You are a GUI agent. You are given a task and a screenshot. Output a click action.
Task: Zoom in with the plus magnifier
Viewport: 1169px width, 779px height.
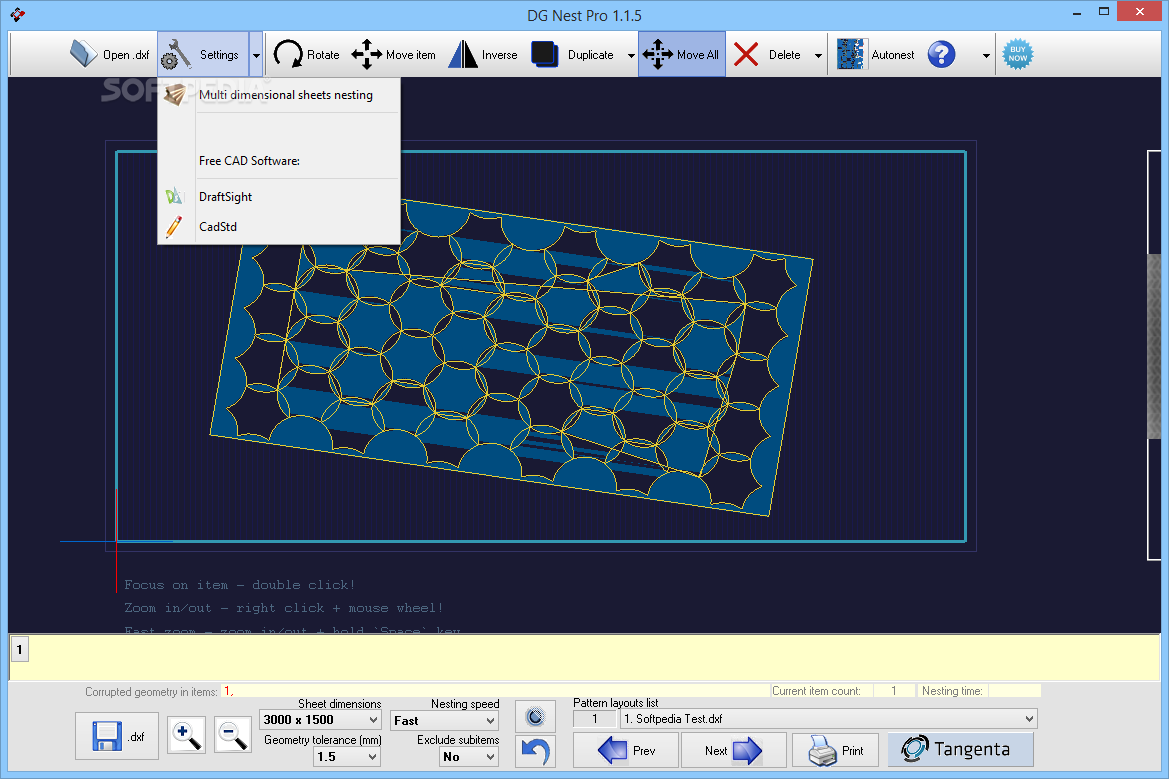(x=186, y=735)
